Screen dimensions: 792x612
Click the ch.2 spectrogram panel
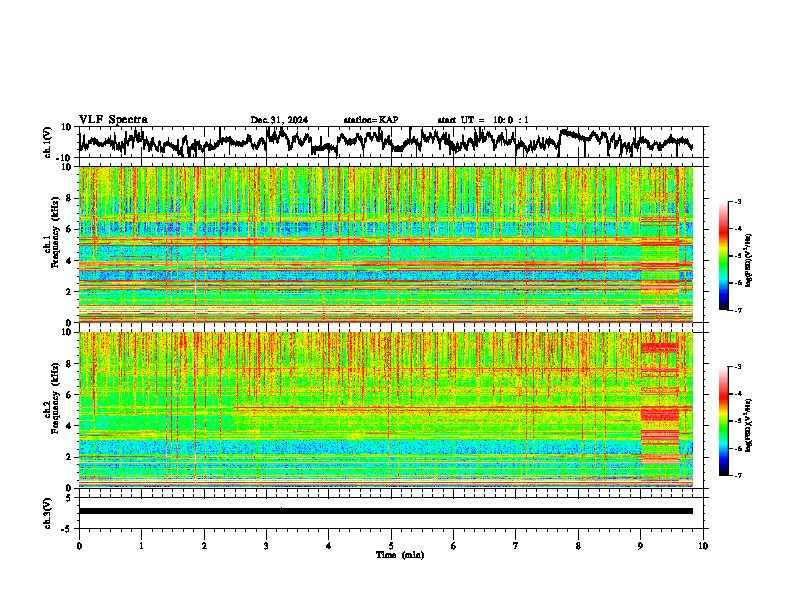385,410
